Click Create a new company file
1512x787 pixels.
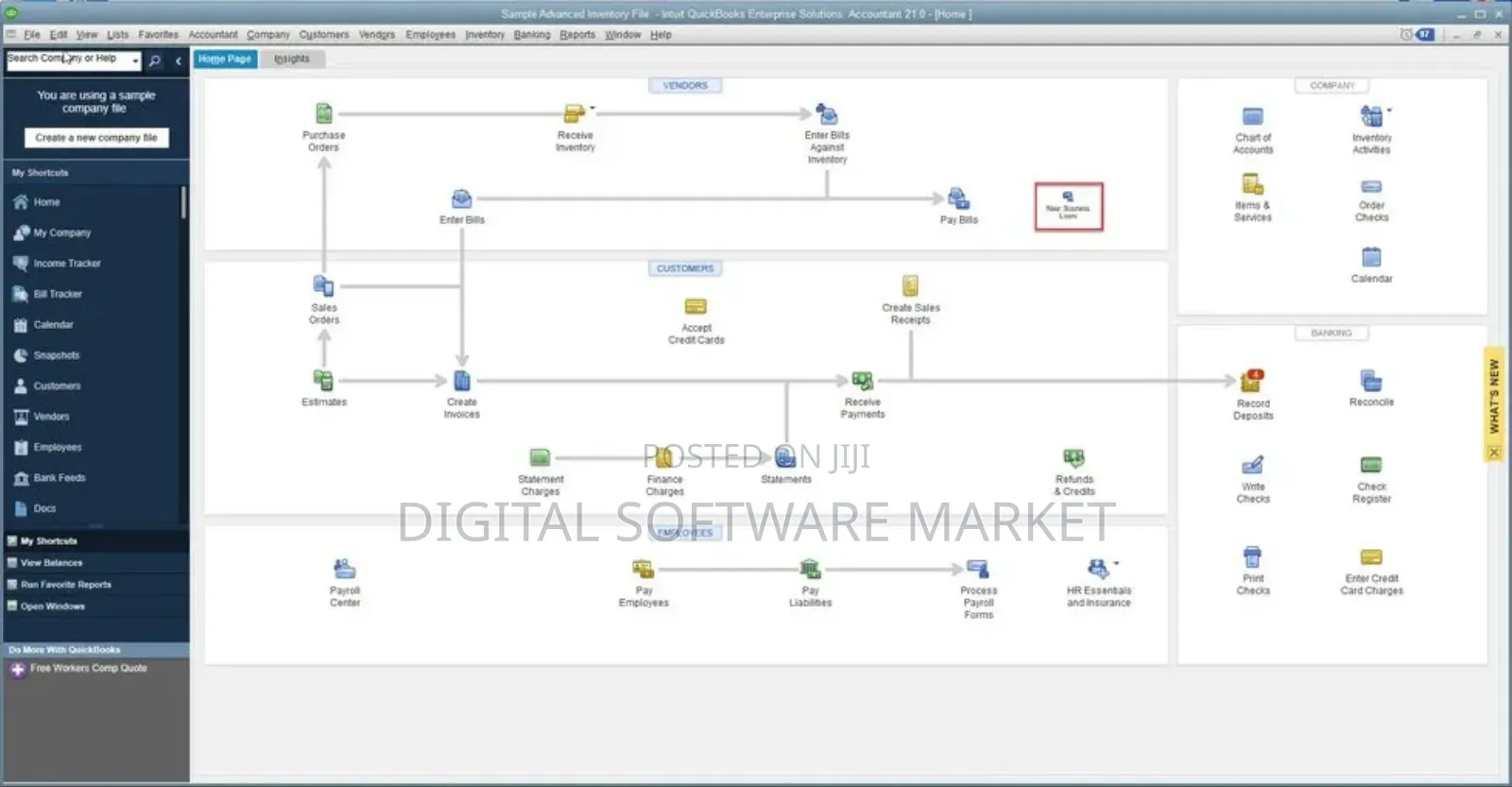tap(96, 138)
